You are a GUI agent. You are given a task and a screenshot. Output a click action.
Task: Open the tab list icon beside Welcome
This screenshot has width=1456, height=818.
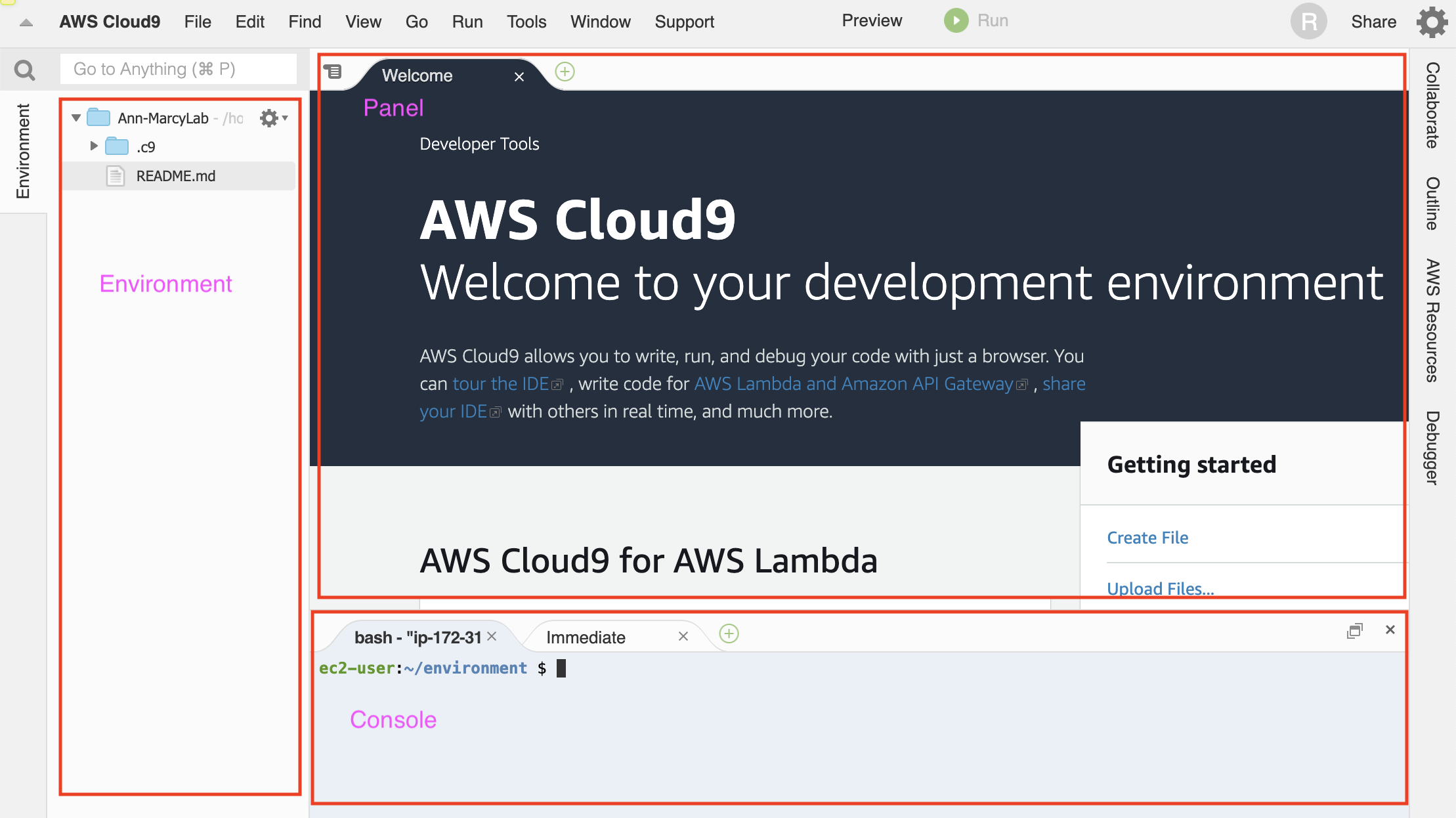click(x=333, y=72)
